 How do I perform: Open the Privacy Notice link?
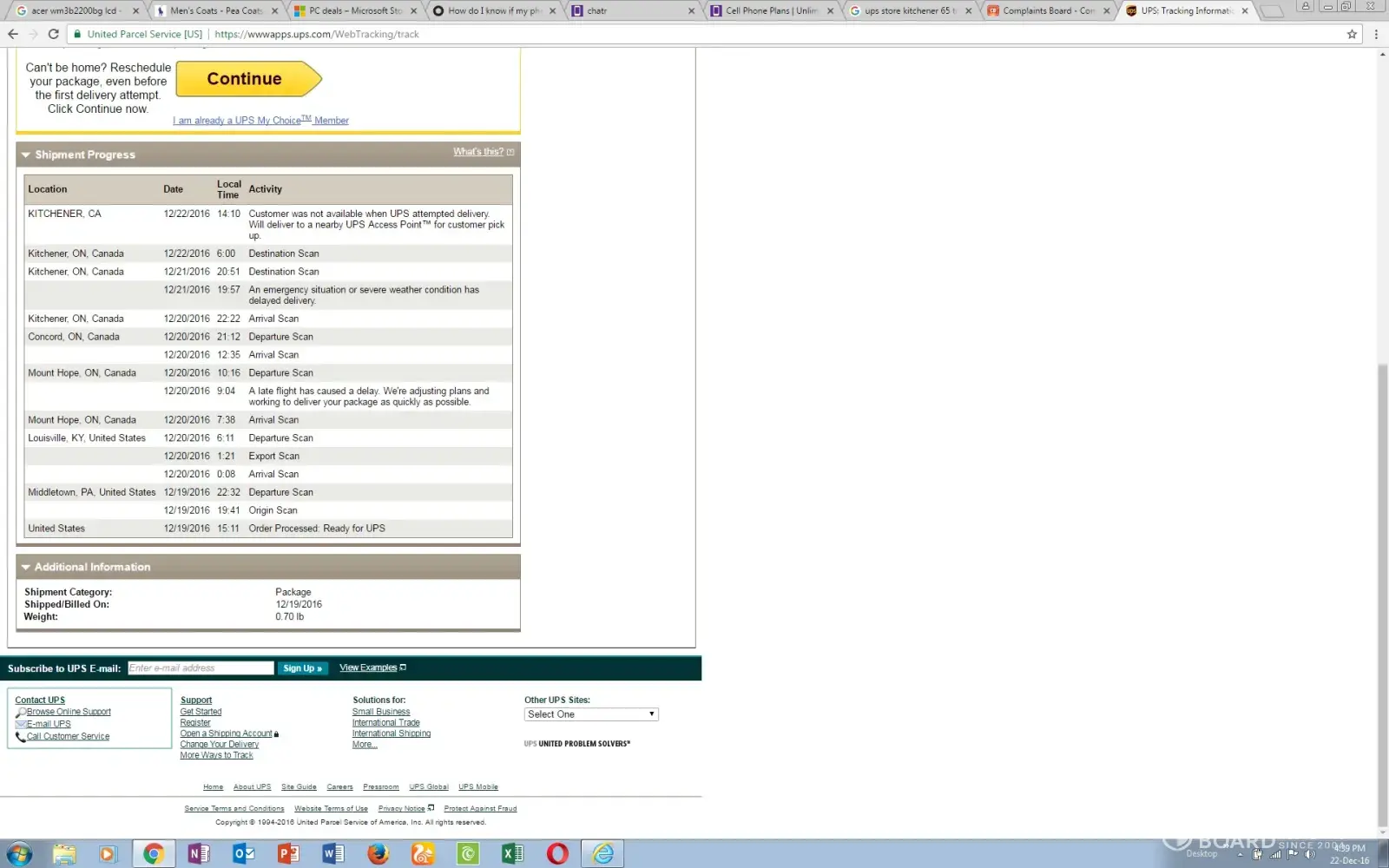[x=401, y=809]
